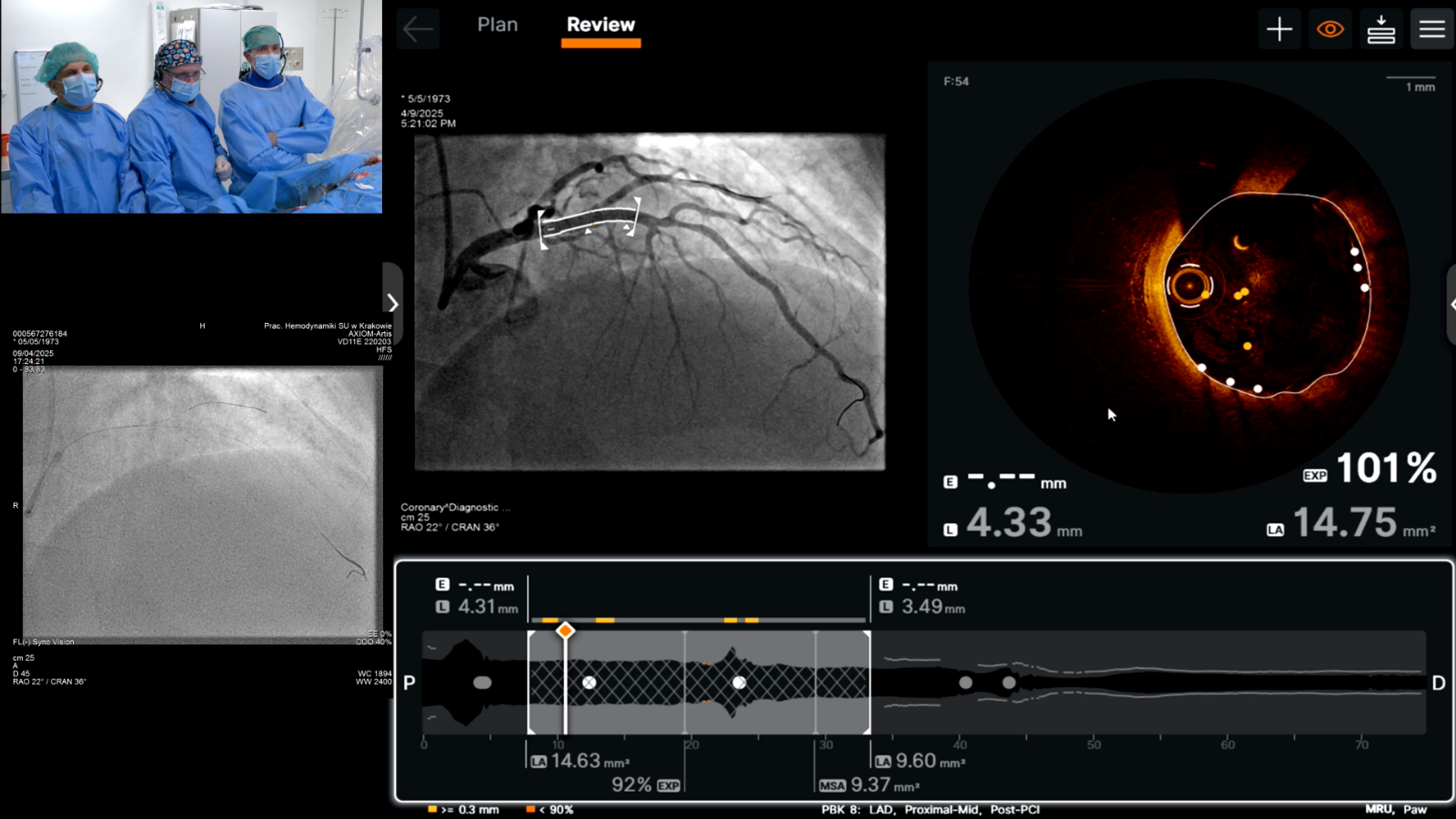Click the orange diamond frame marker
Viewport: 1456px width, 819px height.
pyautogui.click(x=565, y=631)
